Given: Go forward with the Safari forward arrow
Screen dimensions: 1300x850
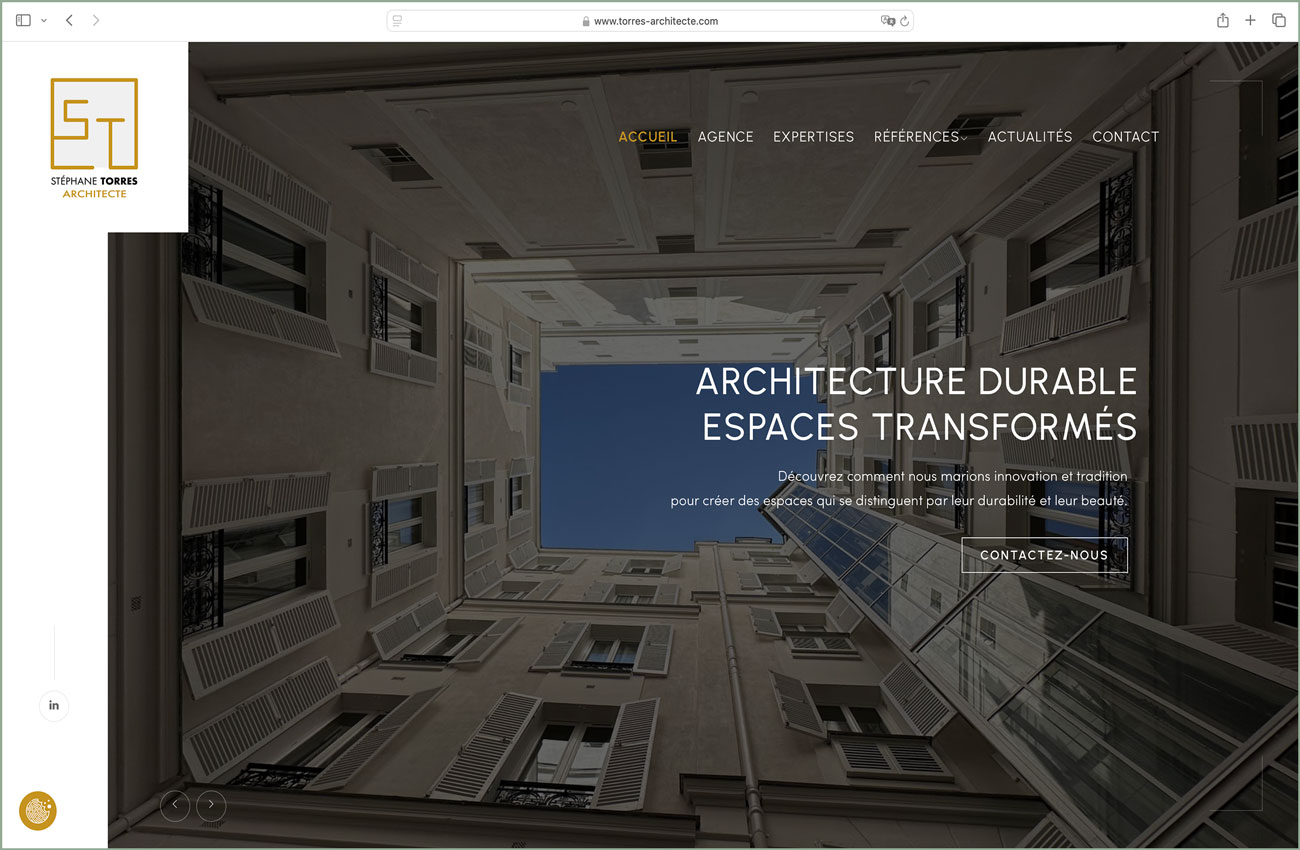Looking at the screenshot, I should point(96,20).
